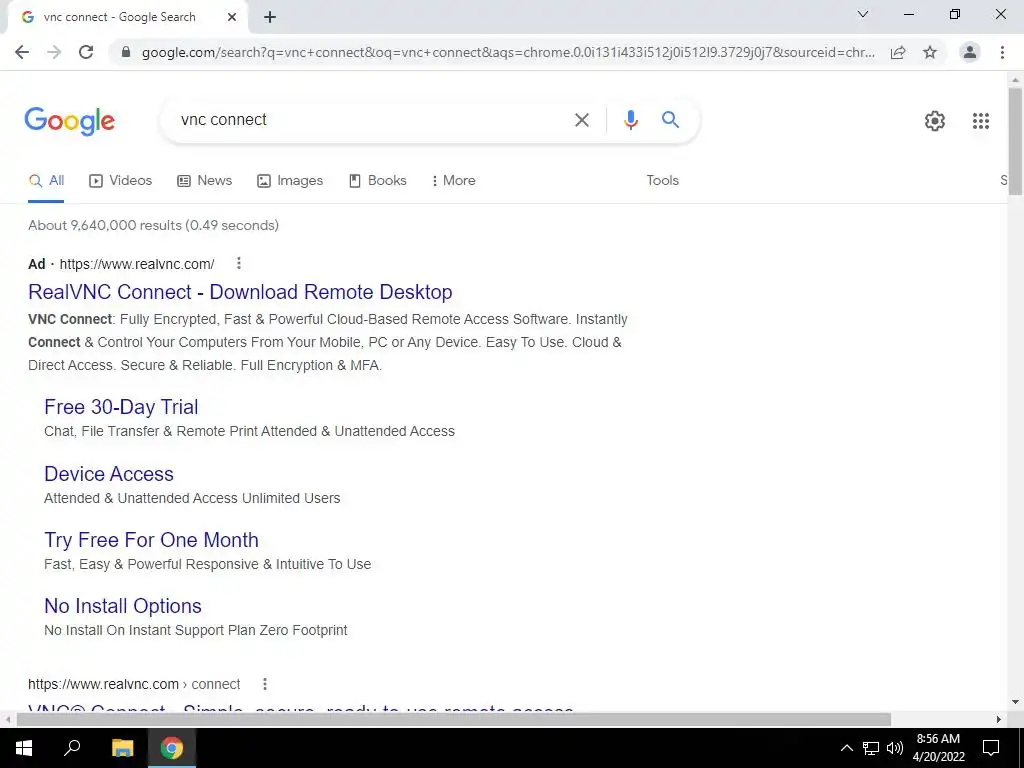Image resolution: width=1024 pixels, height=768 pixels.
Task: Go back using the browser back arrow
Action: [22, 52]
